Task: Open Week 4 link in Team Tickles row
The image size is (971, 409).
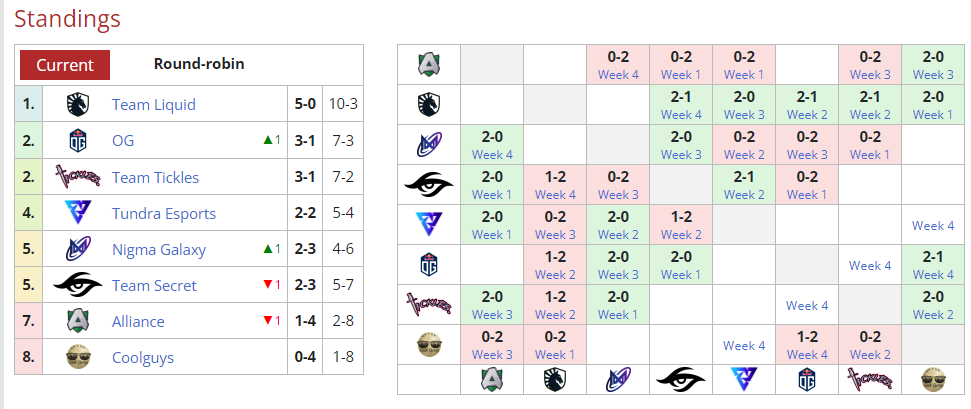Action: pyautogui.click(x=807, y=306)
